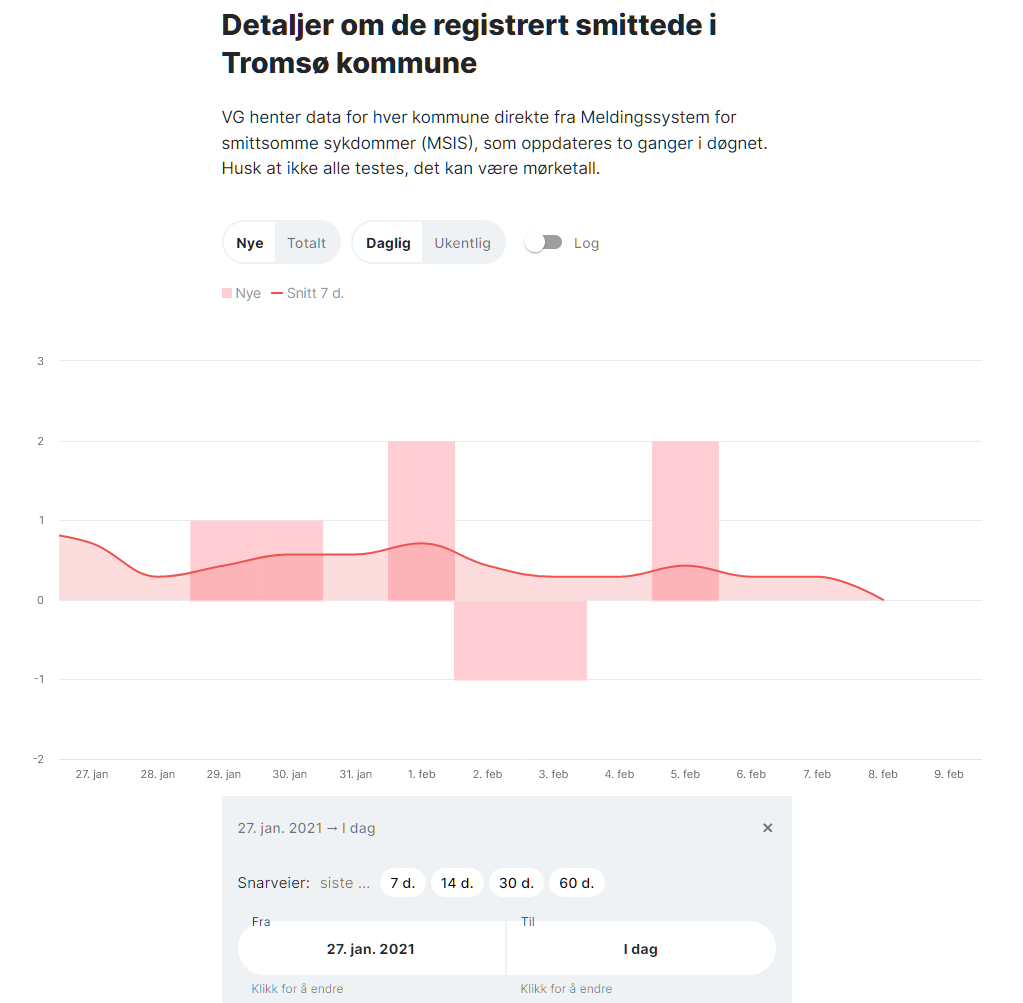Viewport: 1023px width, 1003px height.
Task: Choose the 14 d. shortcut
Action: 457,883
